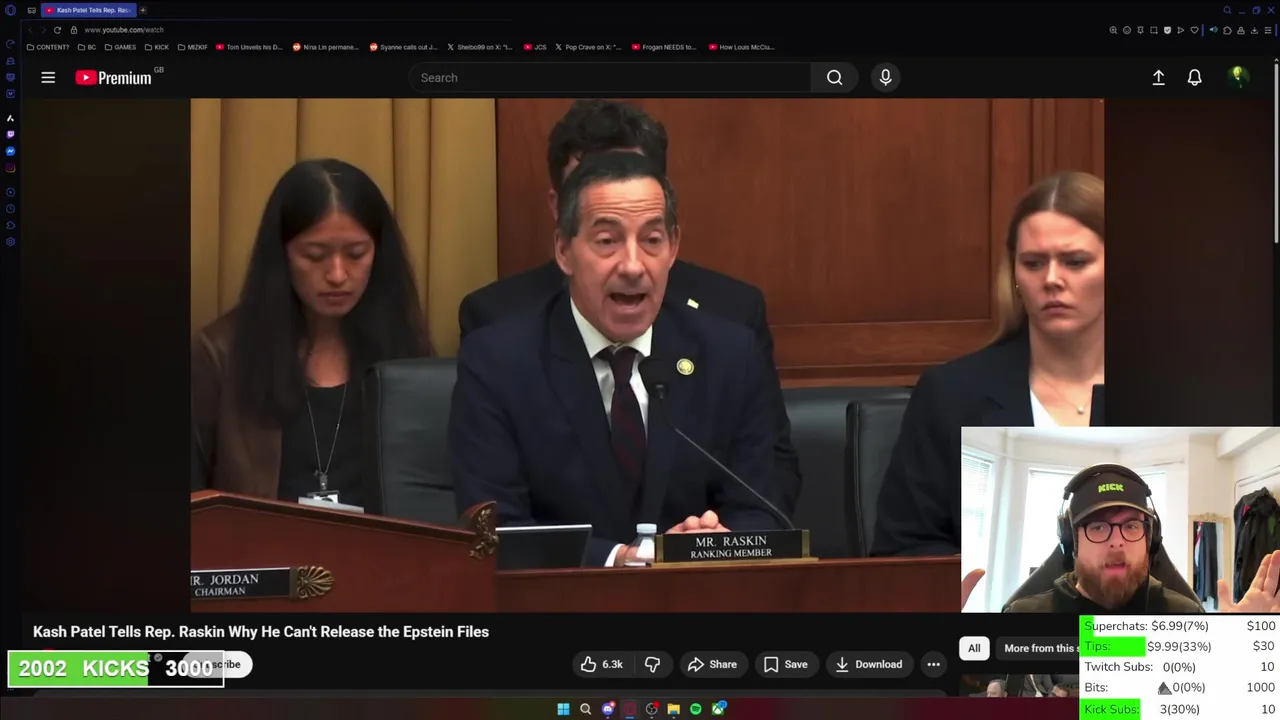
Task: Open 'Frogan NEEDS to...' bookmark
Action: 663,47
